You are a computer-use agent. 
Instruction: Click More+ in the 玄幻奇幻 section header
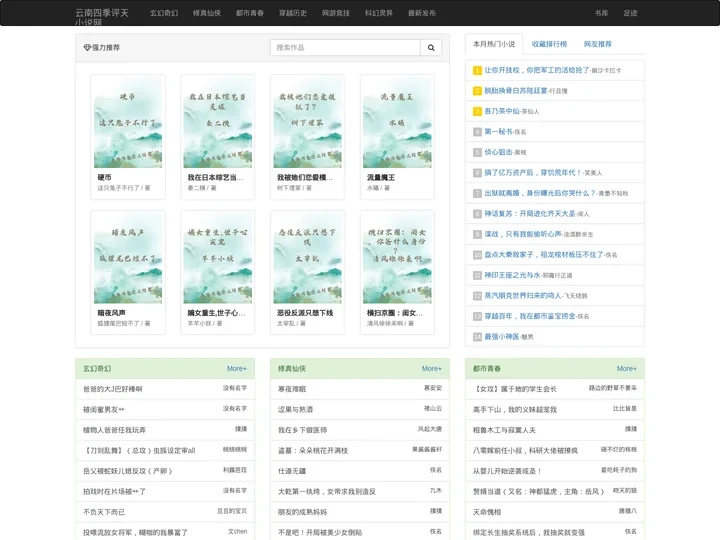(236, 368)
